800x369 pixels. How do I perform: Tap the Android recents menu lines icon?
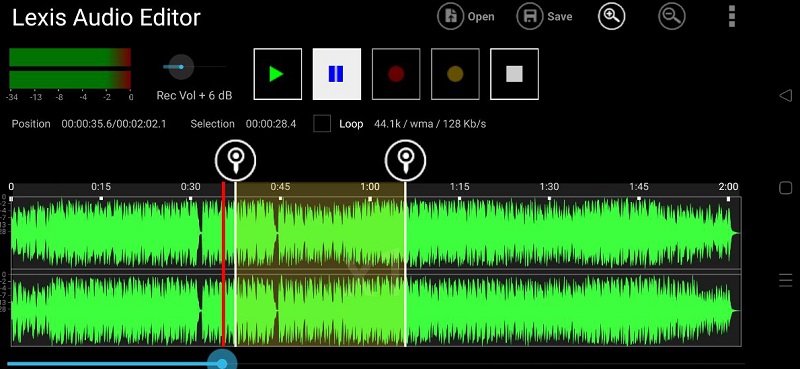point(785,280)
